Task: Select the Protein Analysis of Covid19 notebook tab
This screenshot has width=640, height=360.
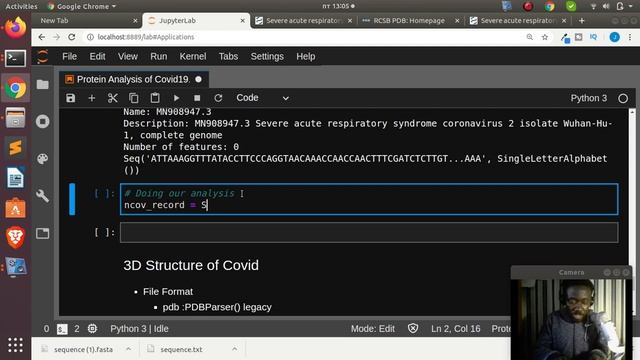Action: click(133, 79)
